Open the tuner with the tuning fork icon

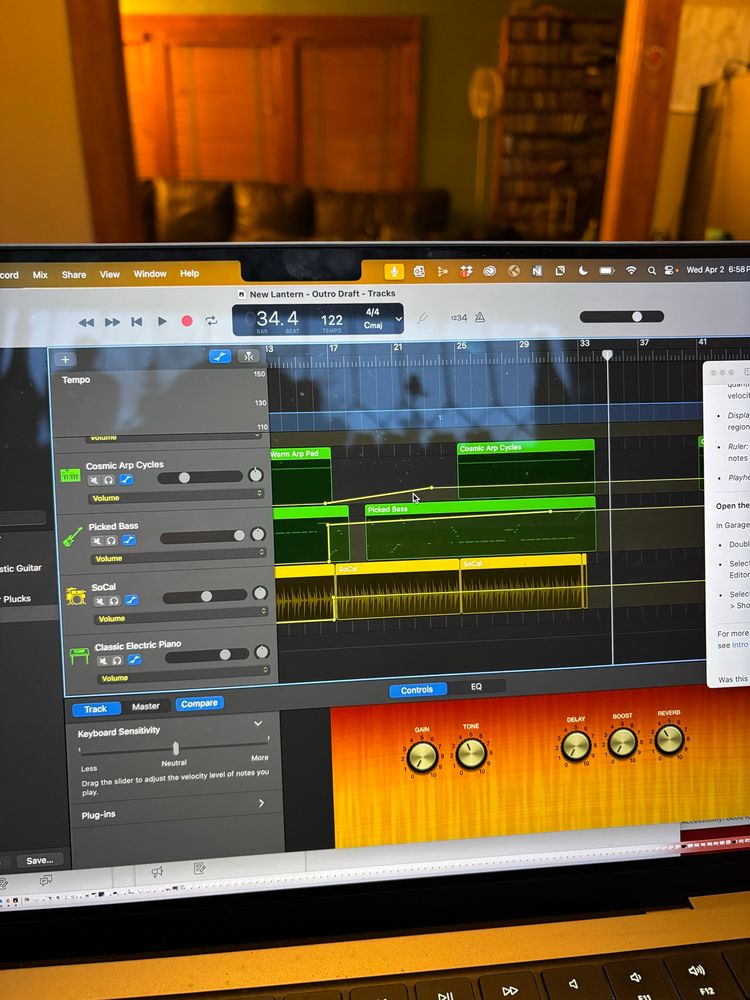pyautogui.click(x=422, y=318)
